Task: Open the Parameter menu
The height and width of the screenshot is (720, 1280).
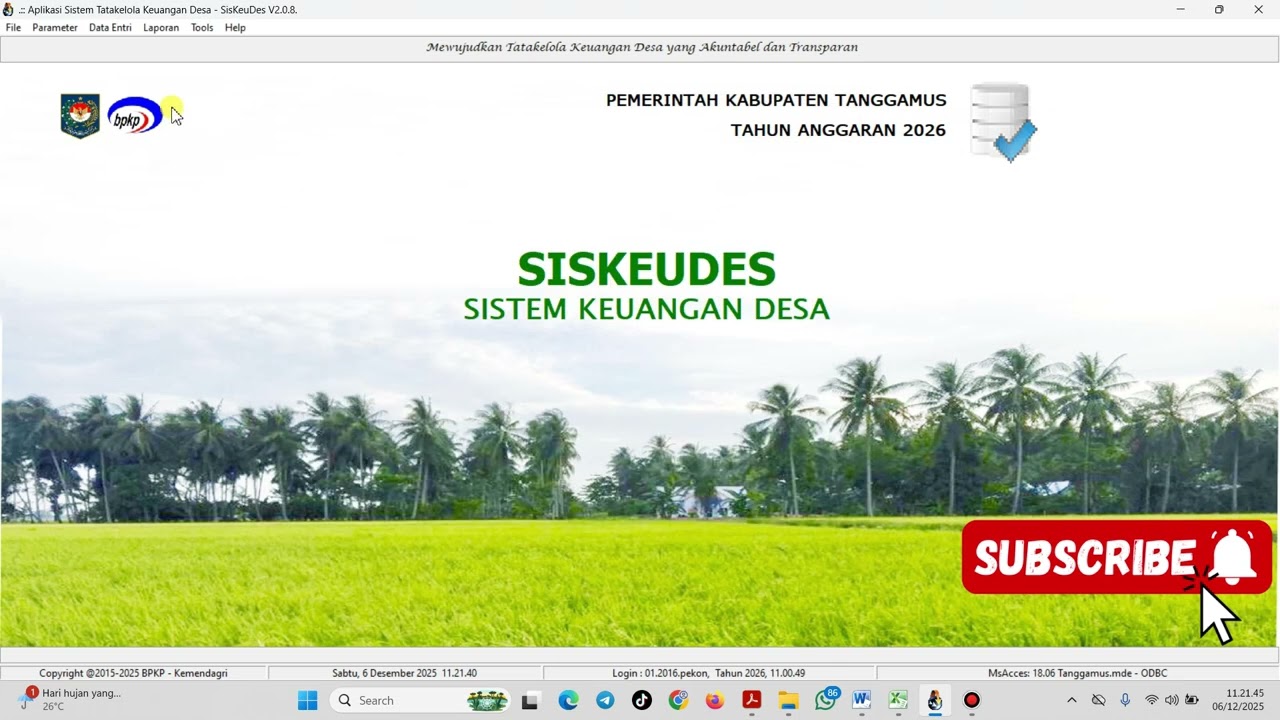Action: coord(55,28)
